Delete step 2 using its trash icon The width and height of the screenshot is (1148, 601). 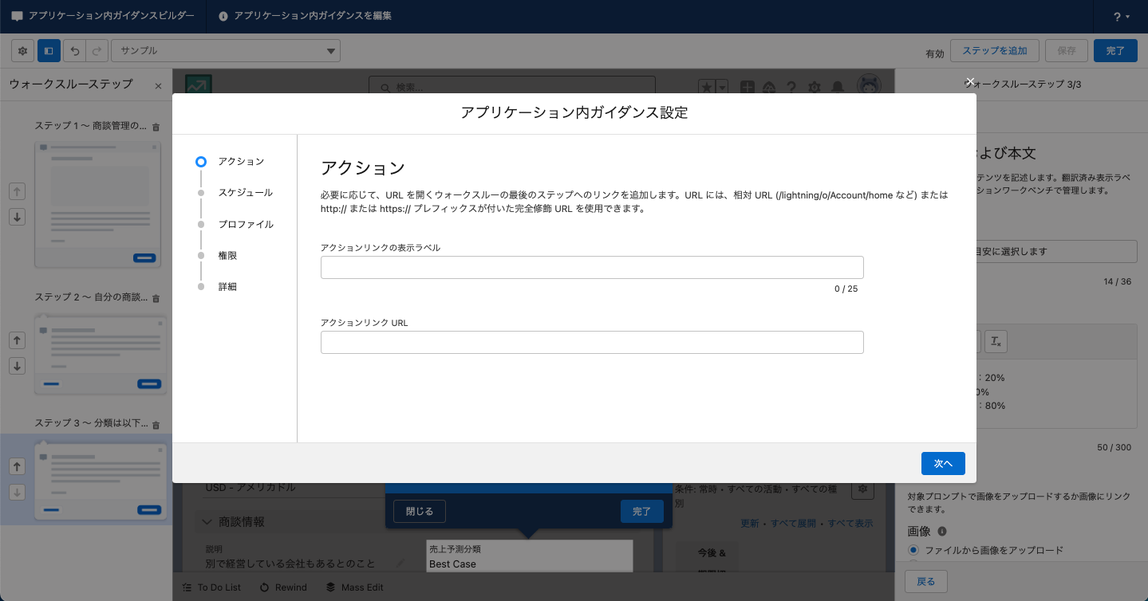click(x=155, y=298)
